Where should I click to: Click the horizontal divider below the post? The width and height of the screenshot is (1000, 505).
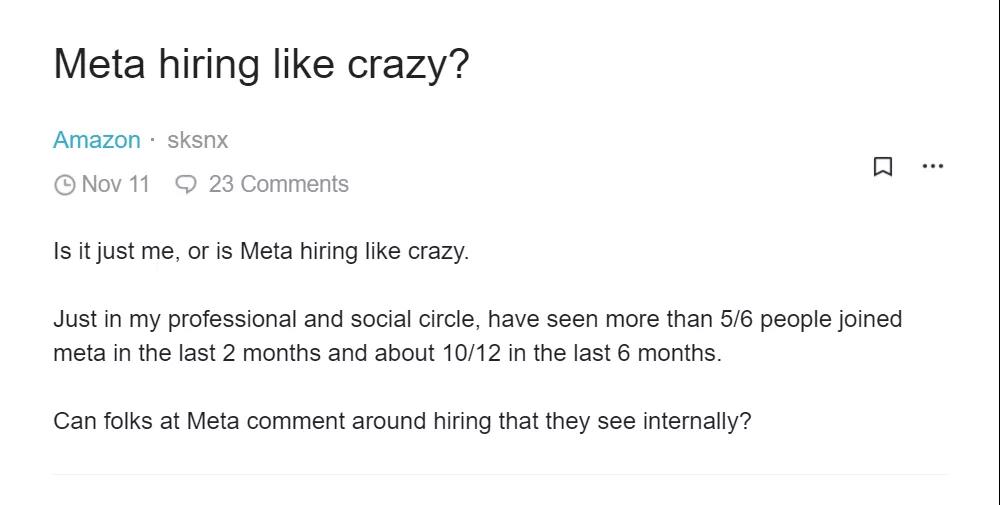pos(500,474)
